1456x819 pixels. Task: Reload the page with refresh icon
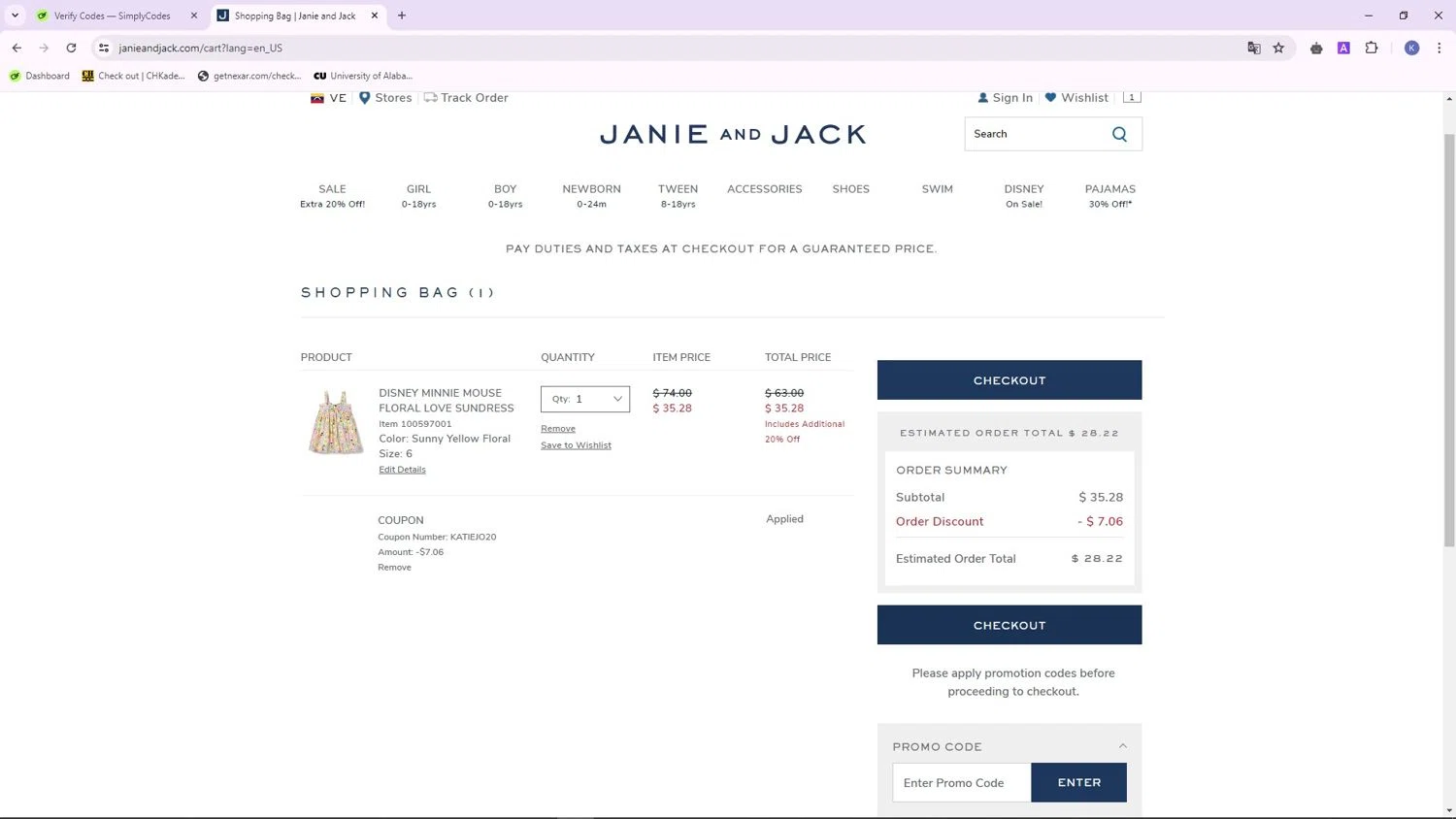(x=71, y=48)
